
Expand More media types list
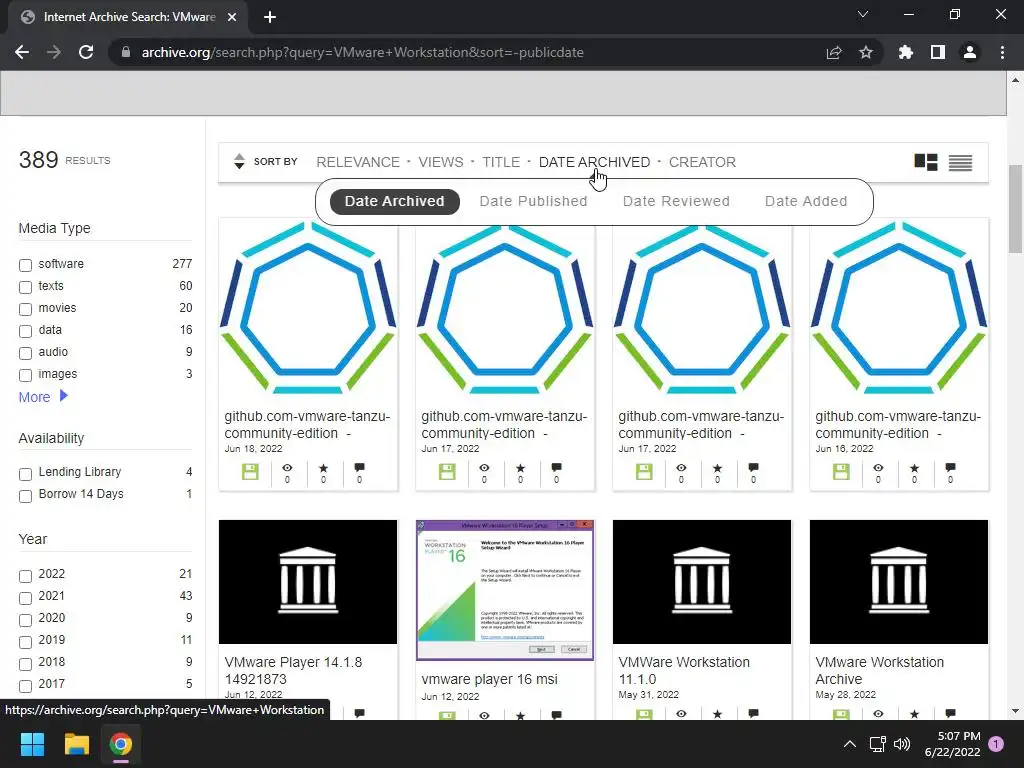(x=43, y=396)
